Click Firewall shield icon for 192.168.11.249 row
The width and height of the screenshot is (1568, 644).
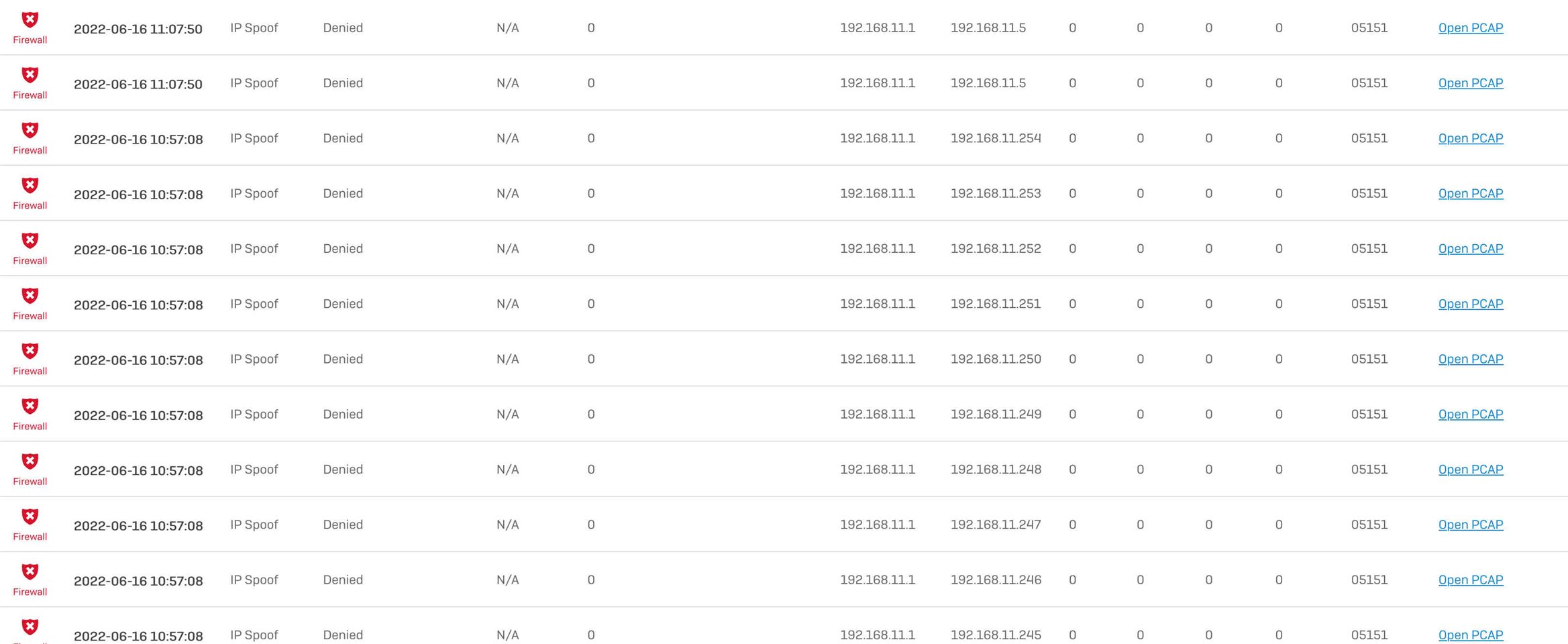(30, 406)
